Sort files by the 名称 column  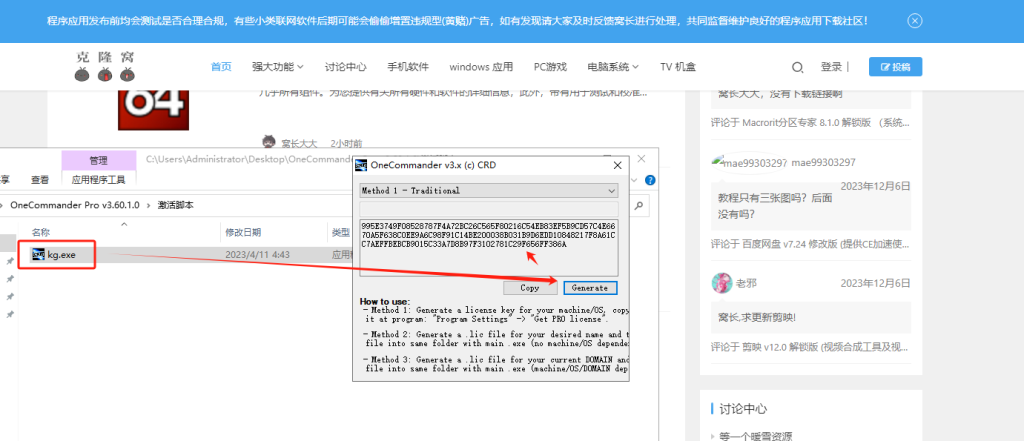click(41, 232)
